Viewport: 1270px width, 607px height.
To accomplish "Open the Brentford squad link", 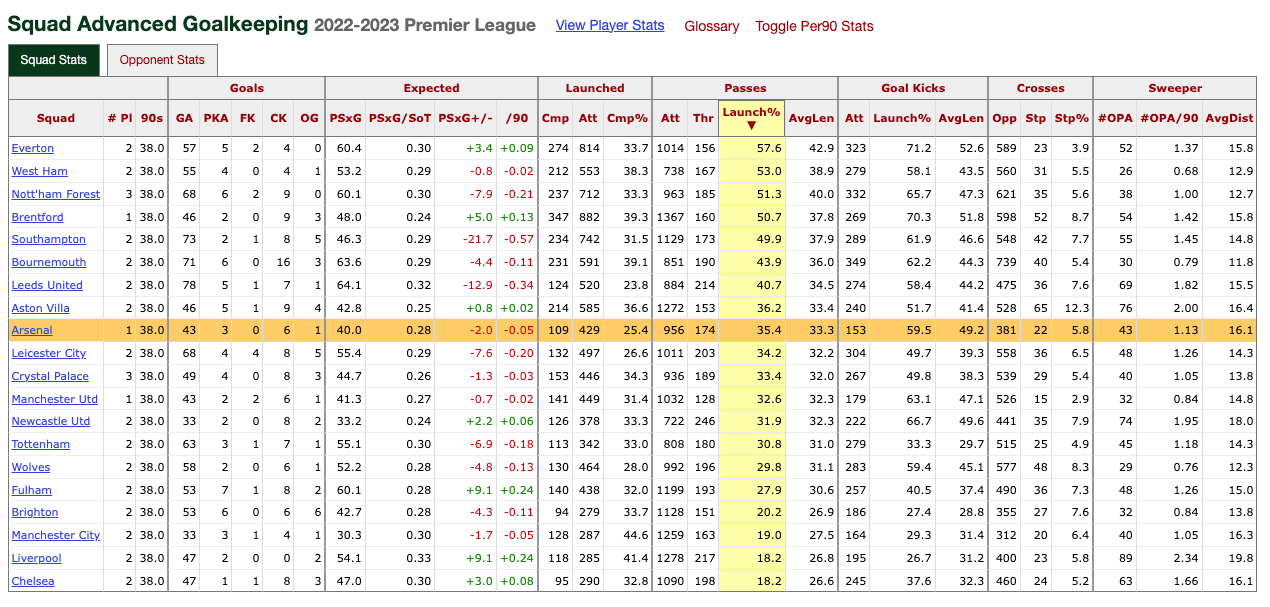I will [x=37, y=217].
